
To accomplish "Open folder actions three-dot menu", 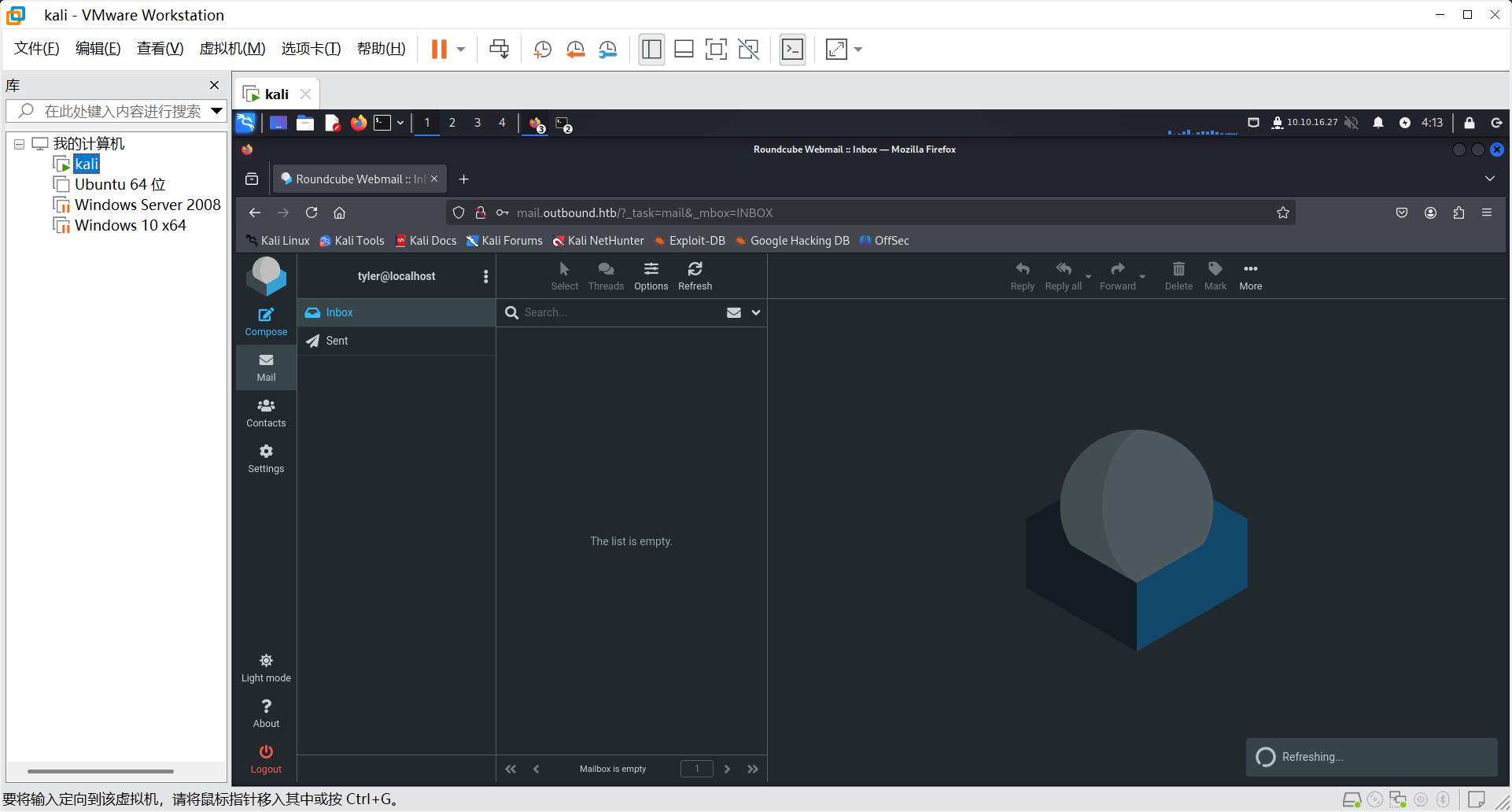I will click(485, 276).
